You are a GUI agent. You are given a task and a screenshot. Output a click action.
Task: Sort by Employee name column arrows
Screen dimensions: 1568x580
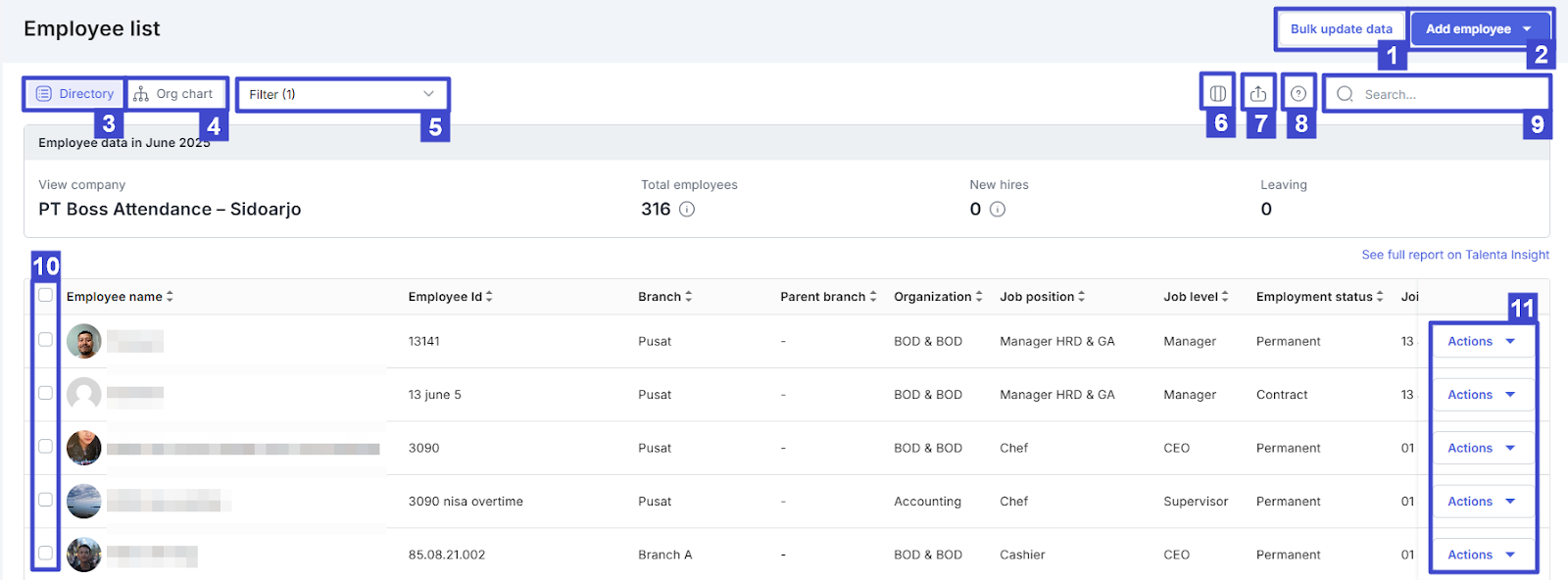[170, 297]
